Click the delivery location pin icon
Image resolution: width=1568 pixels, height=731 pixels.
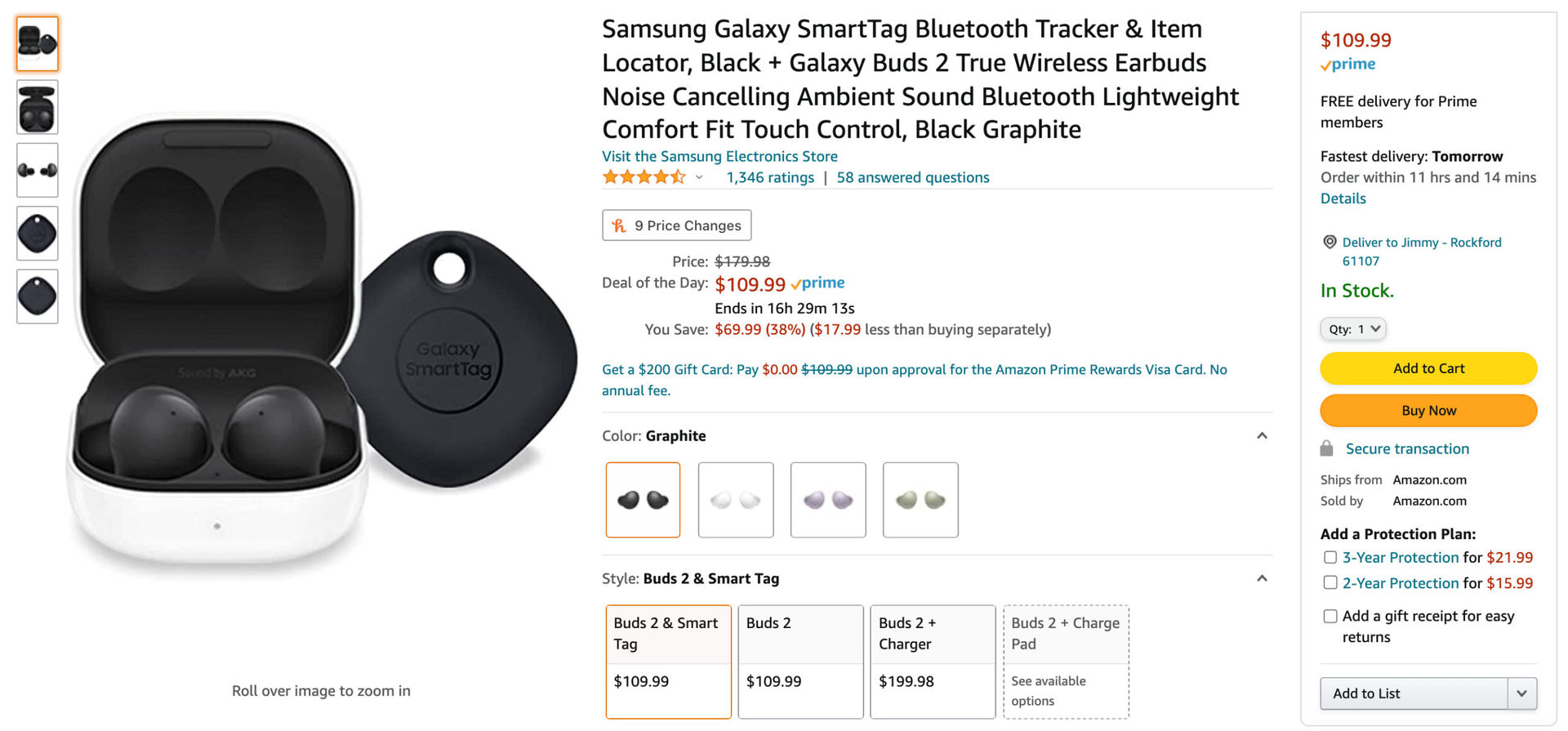1330,242
